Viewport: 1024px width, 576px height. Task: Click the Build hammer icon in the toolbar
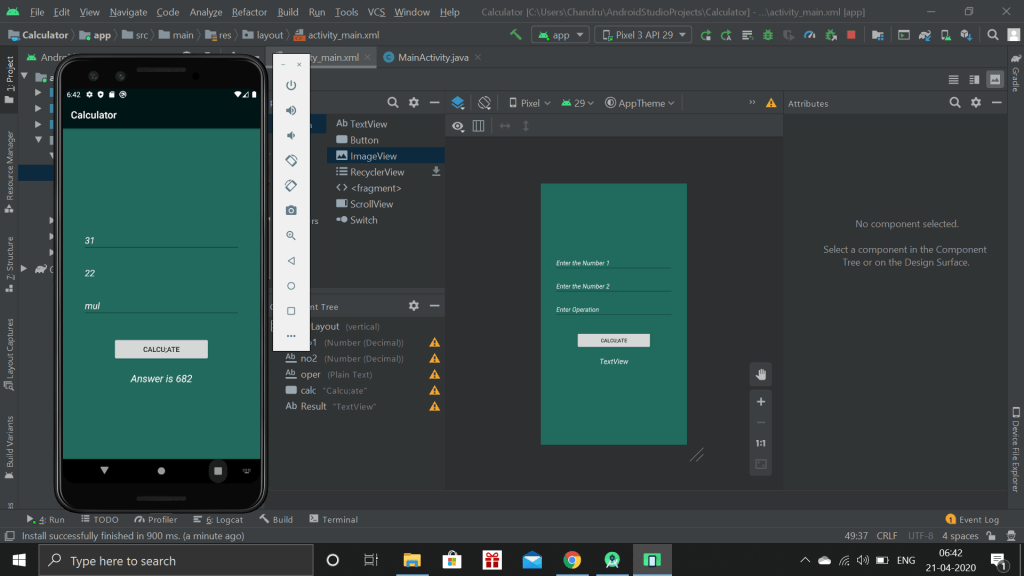point(516,35)
